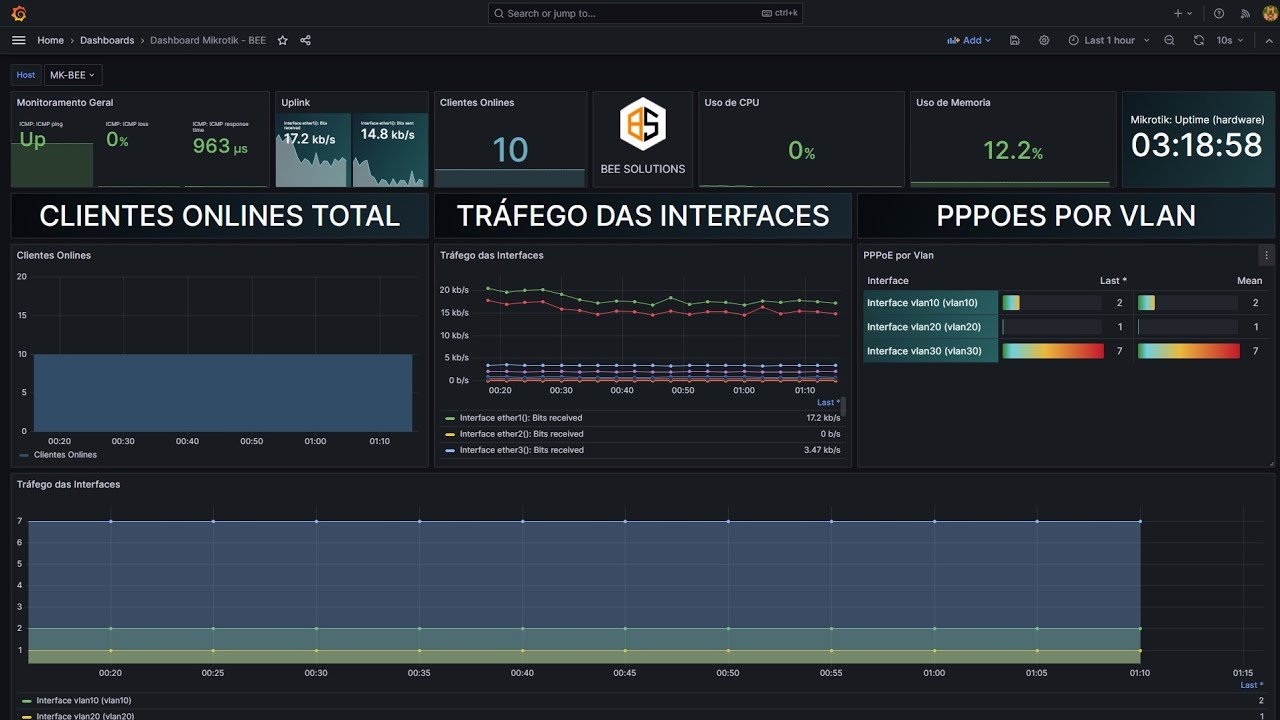
Task: Click the 963 µs response time value
Action: click(x=220, y=146)
